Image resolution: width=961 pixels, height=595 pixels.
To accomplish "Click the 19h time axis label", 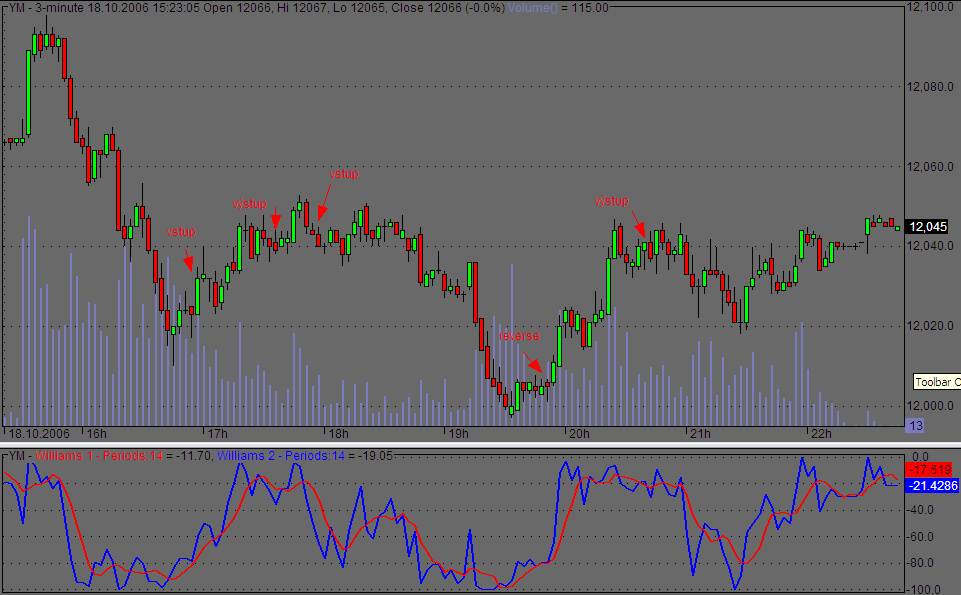I will [x=458, y=433].
